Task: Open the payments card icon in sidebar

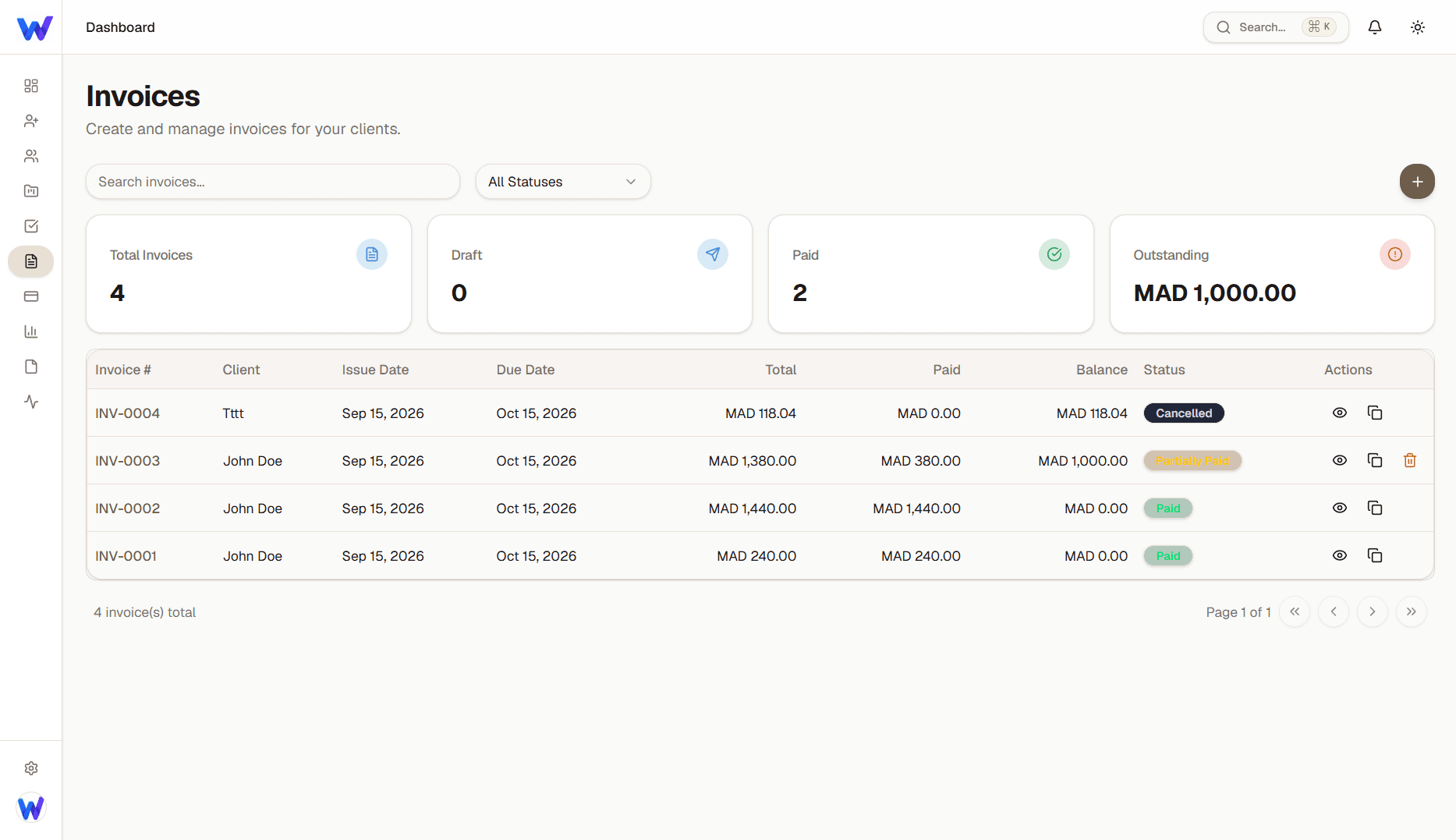Action: [x=31, y=296]
